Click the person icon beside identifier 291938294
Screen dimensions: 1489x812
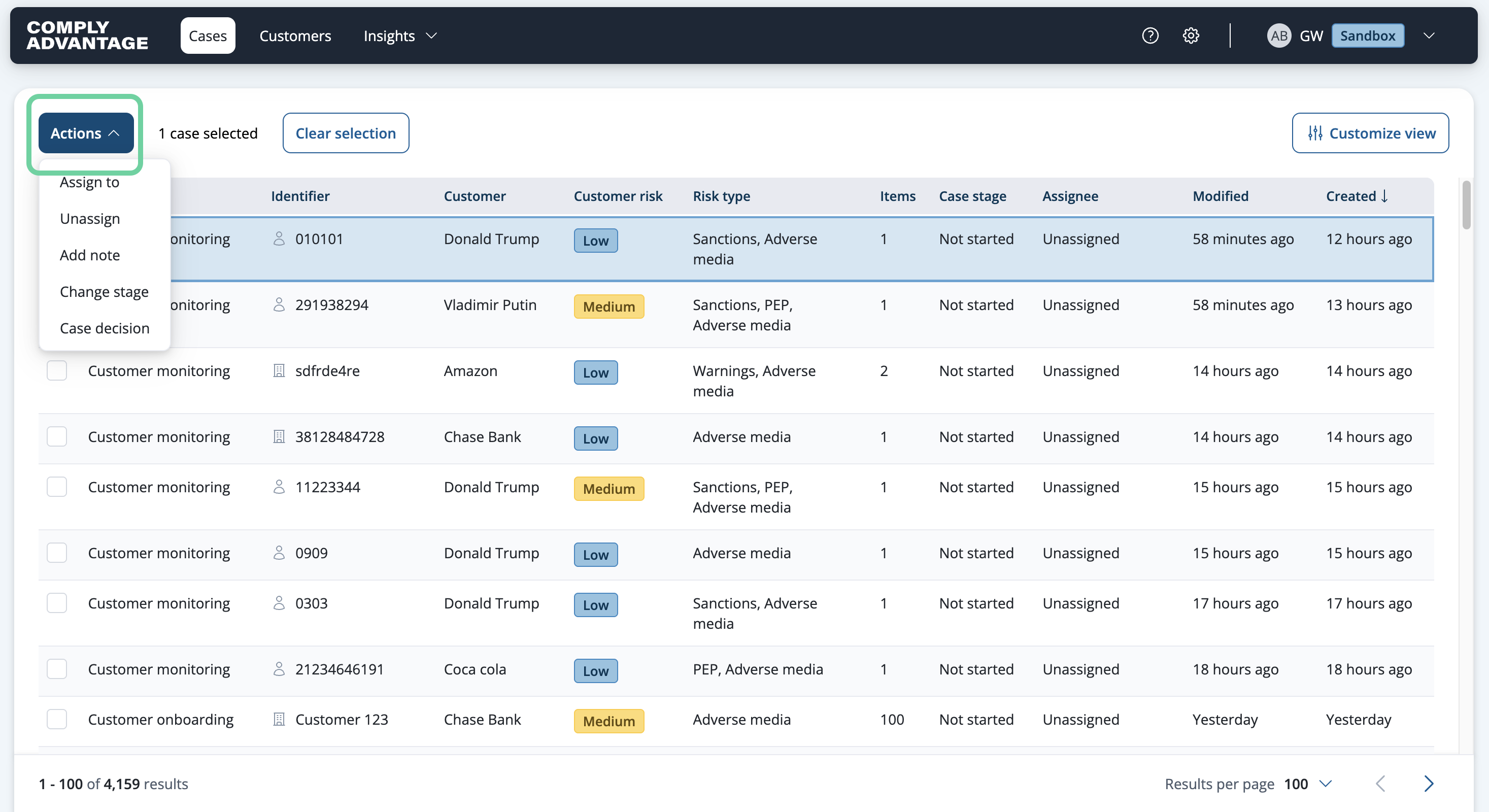coord(279,304)
